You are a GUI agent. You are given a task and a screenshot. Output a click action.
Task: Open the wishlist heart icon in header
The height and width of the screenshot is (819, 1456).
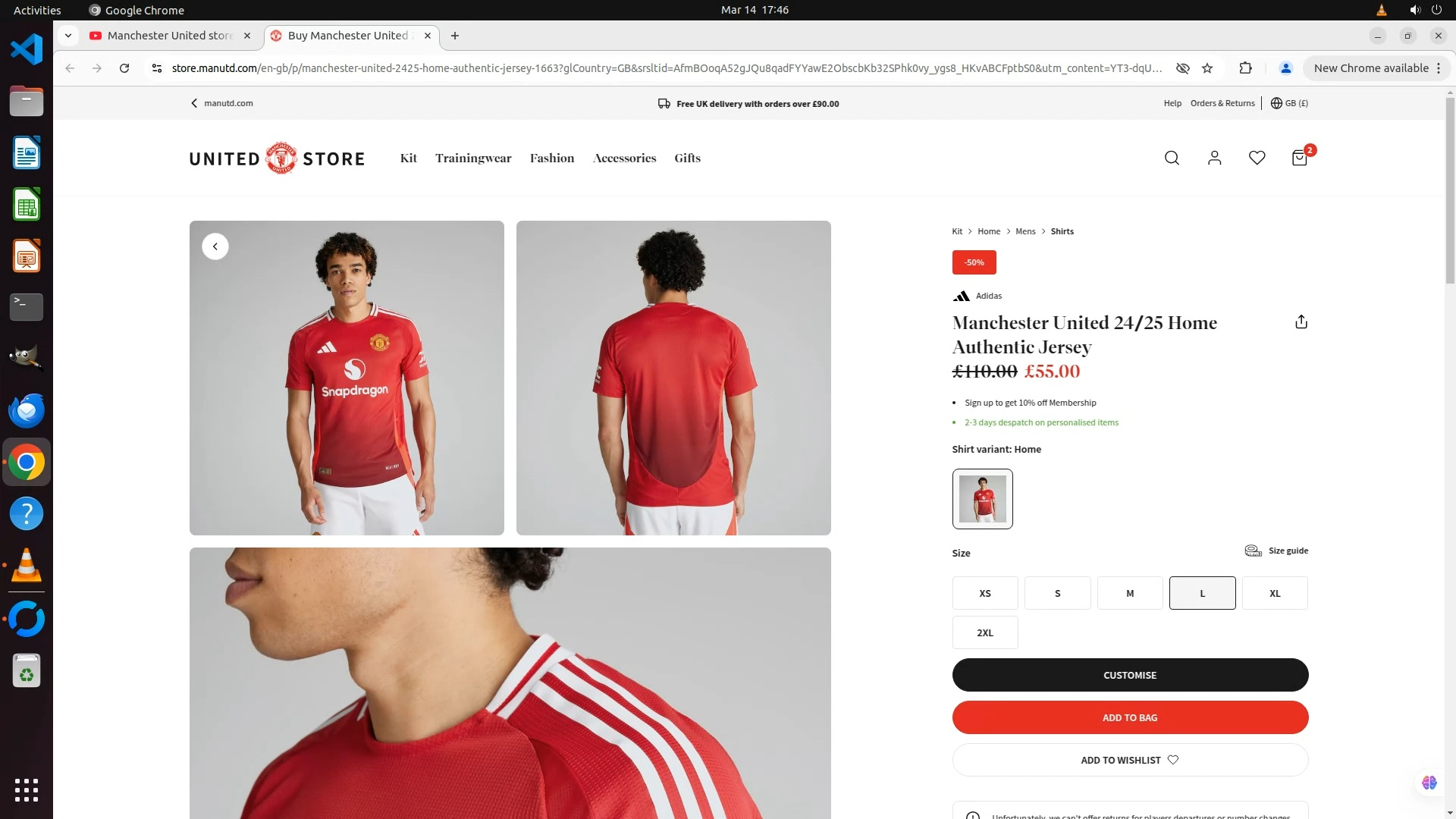[x=1257, y=158]
